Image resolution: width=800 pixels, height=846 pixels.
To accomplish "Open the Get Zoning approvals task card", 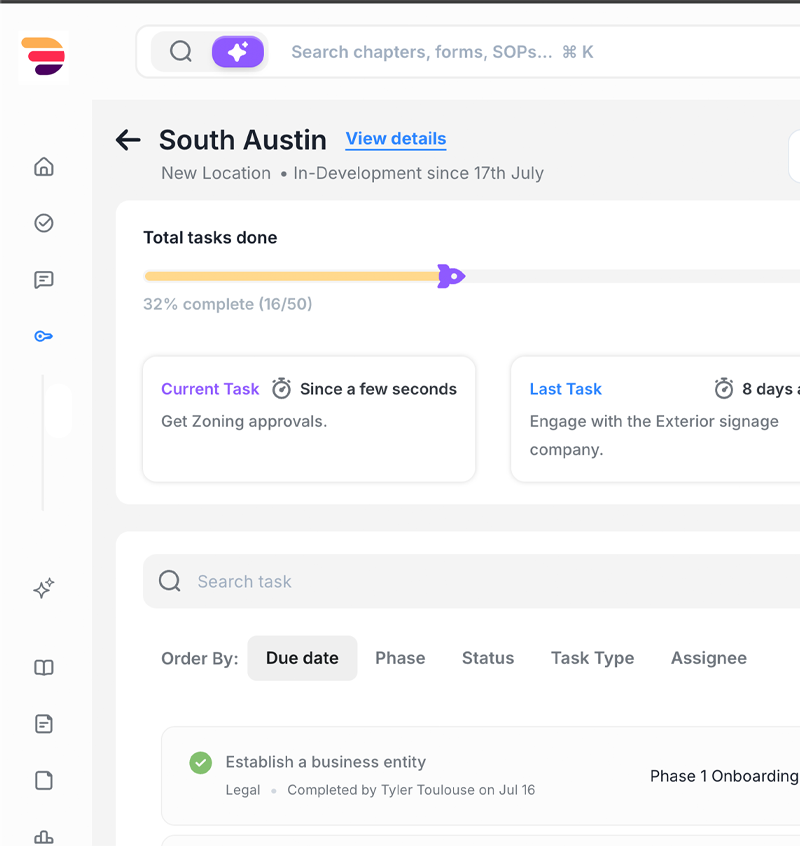I will tap(309, 419).
